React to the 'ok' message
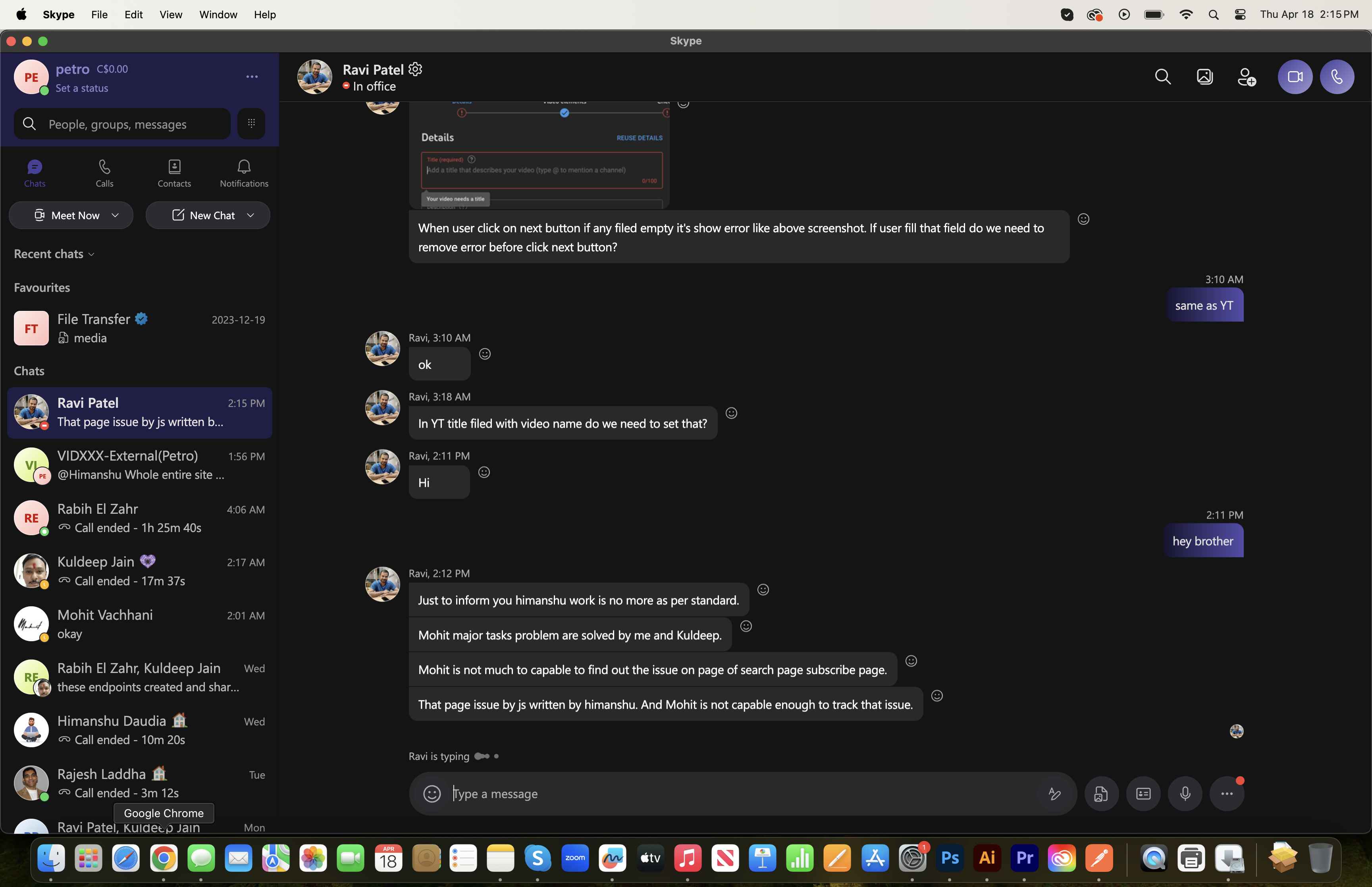 [485, 354]
